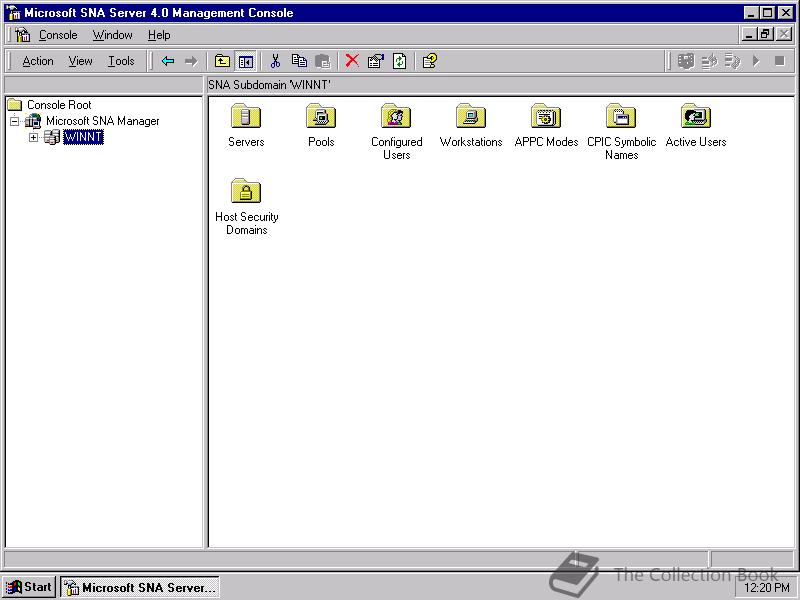Open the Action menu
800x600 pixels.
click(38, 61)
